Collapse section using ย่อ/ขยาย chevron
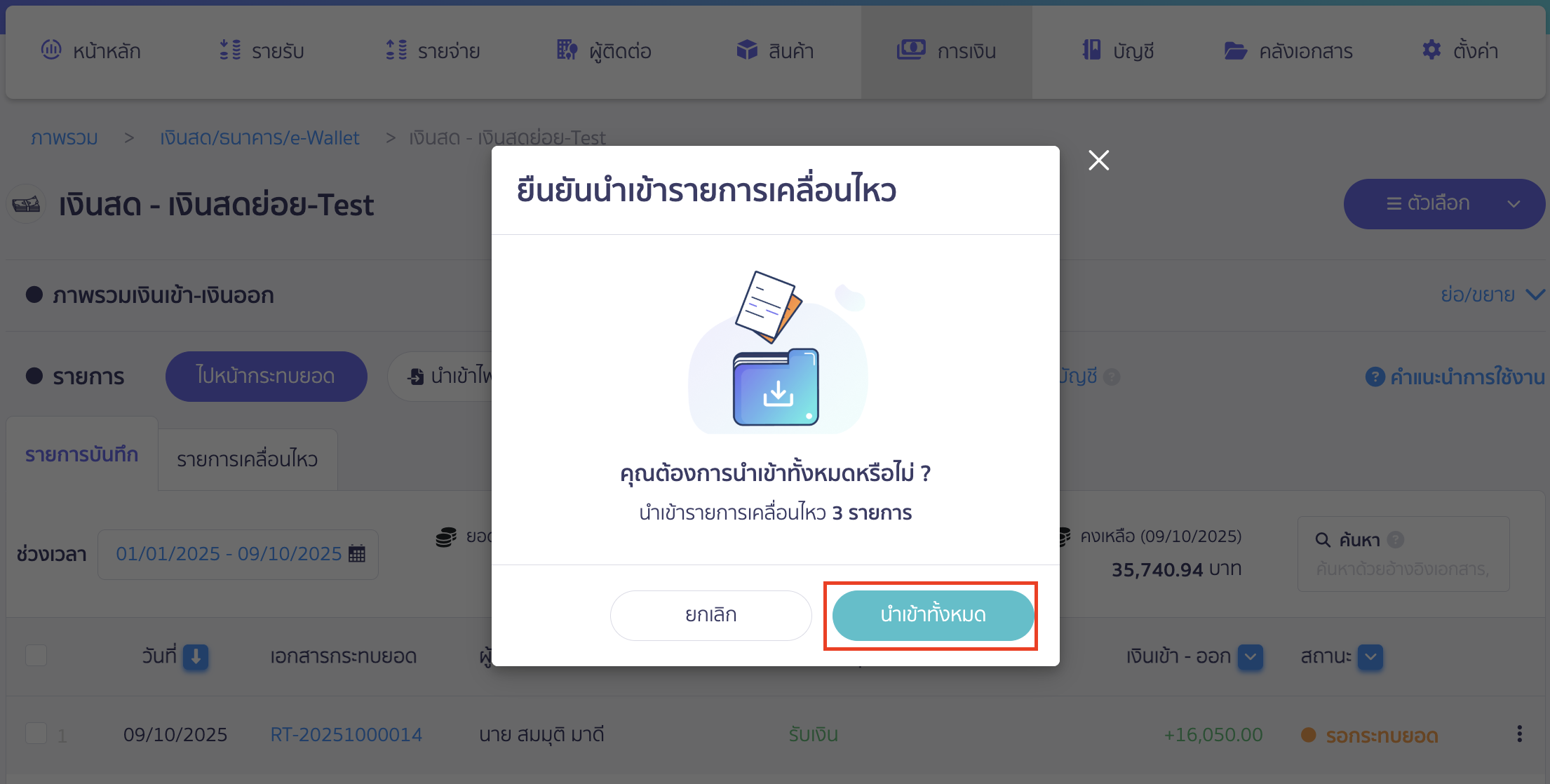The width and height of the screenshot is (1550, 784). tap(1535, 295)
